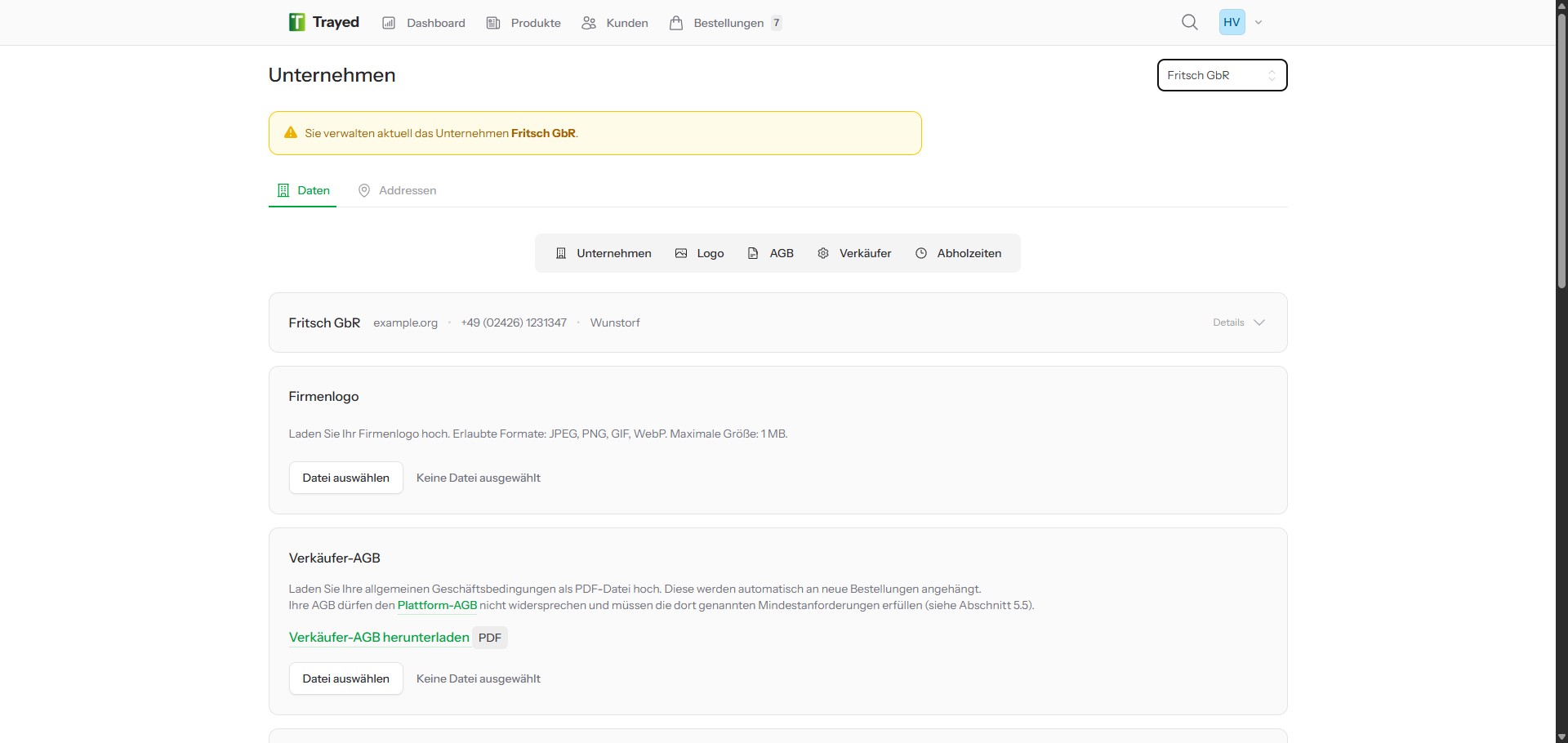Switch to the Daten tab
Screen dimensions: 1568x743
pyautogui.click(x=302, y=190)
